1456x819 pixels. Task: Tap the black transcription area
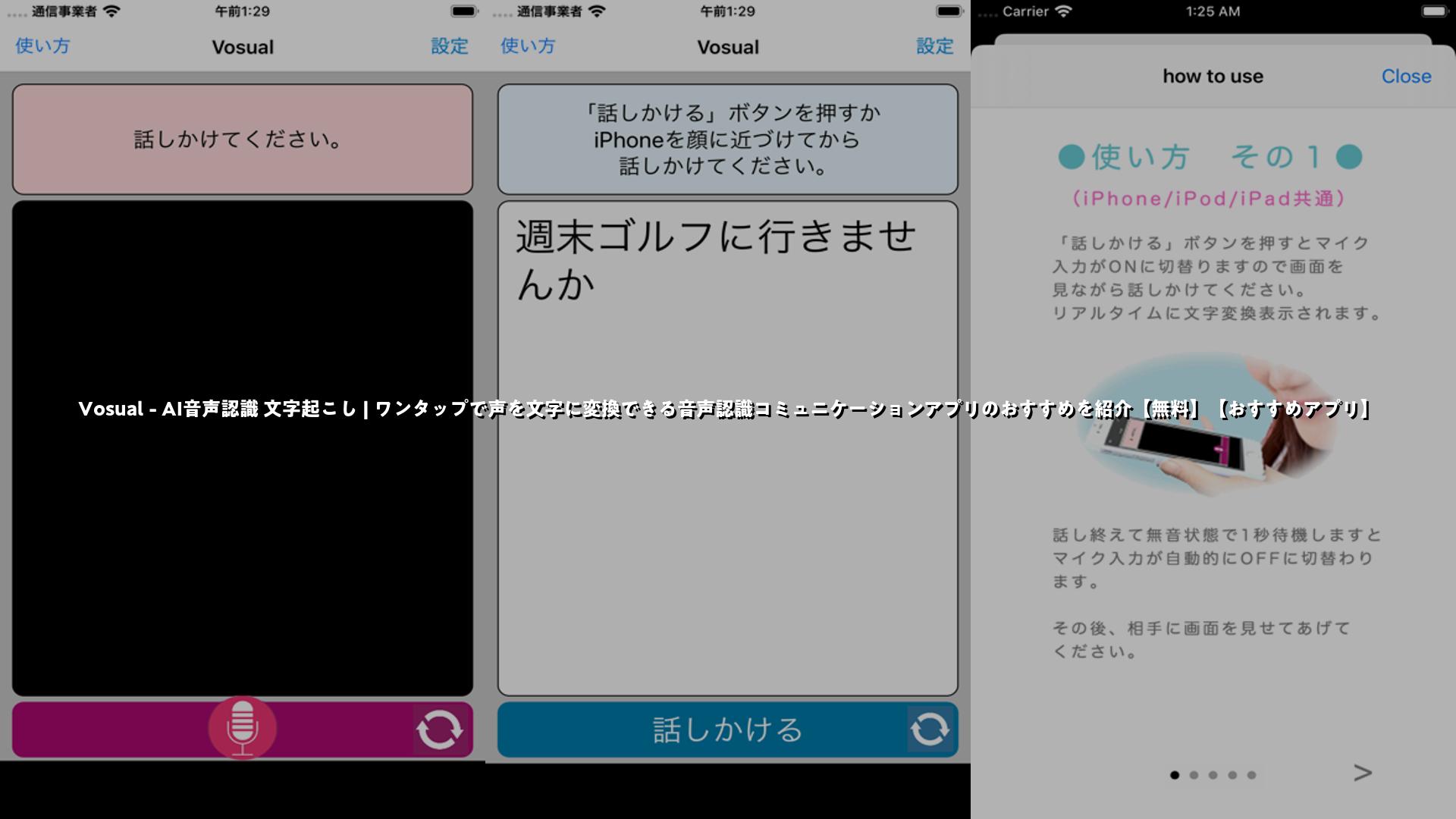point(243,448)
